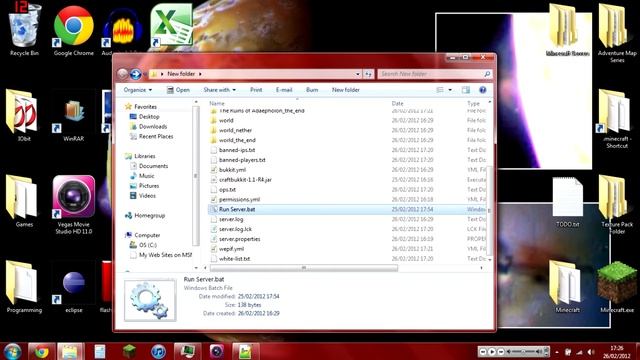Open iTunes from the taskbar

click(x=158, y=351)
